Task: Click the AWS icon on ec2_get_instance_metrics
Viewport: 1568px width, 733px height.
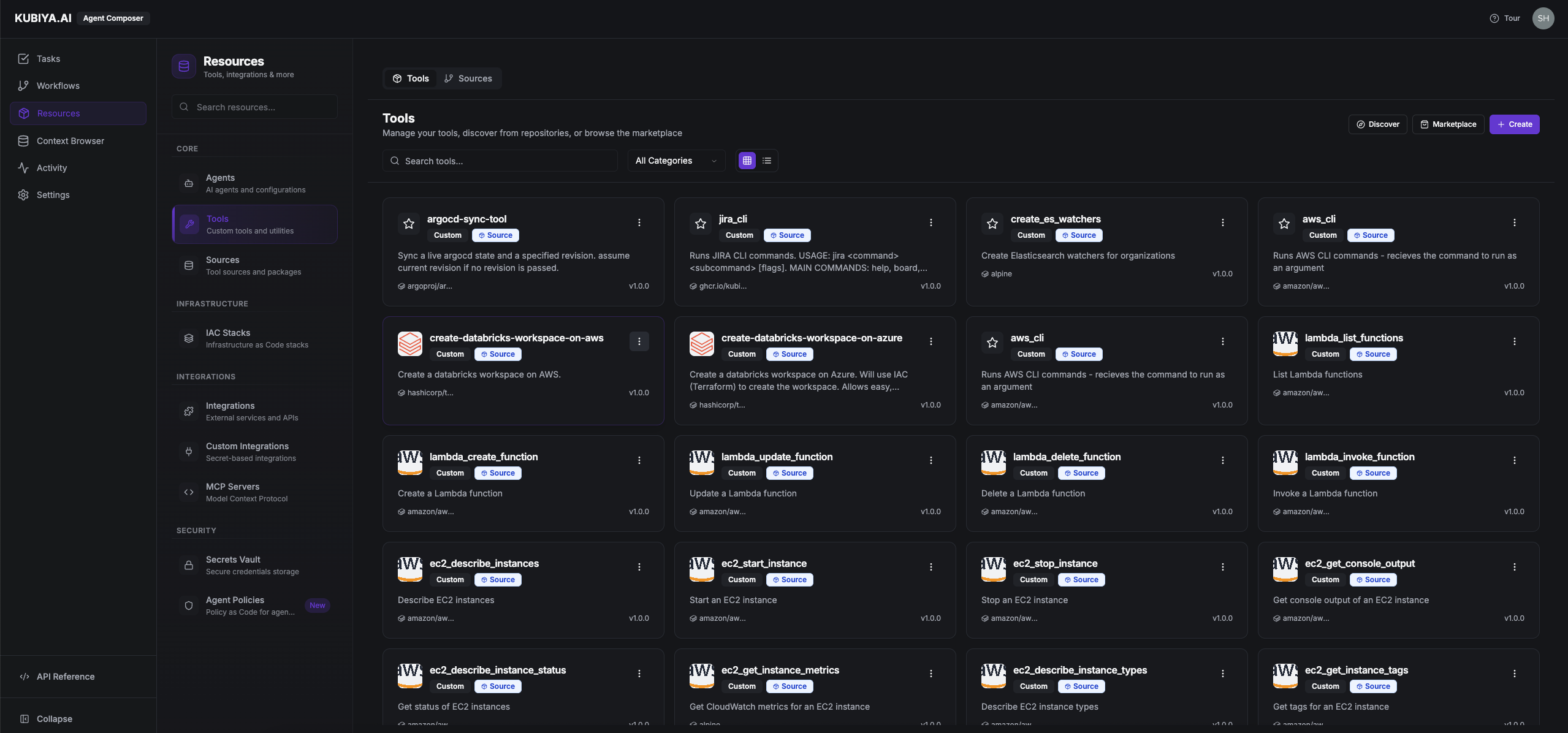Action: coord(702,676)
